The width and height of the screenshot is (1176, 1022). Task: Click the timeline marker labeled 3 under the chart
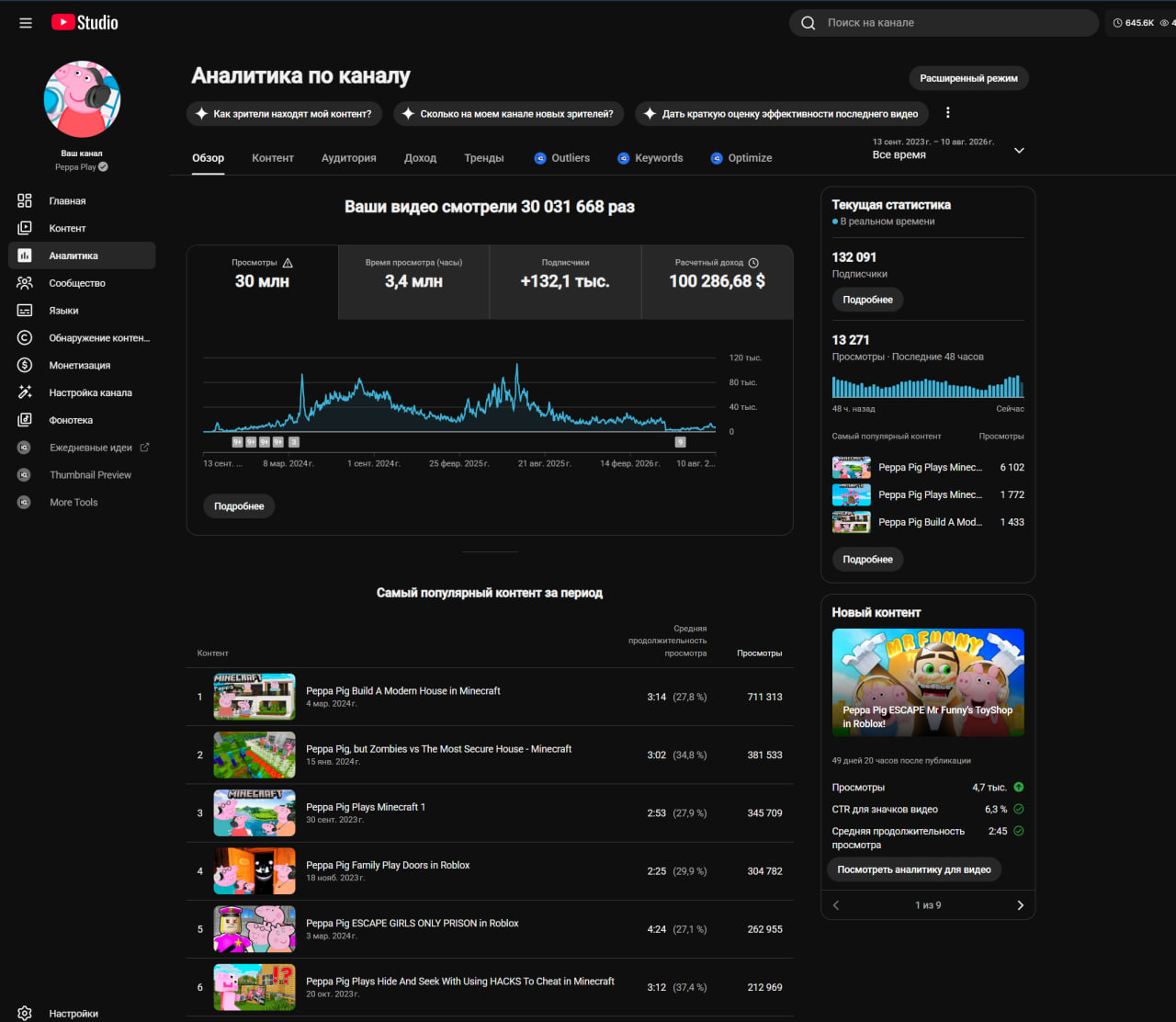[293, 442]
